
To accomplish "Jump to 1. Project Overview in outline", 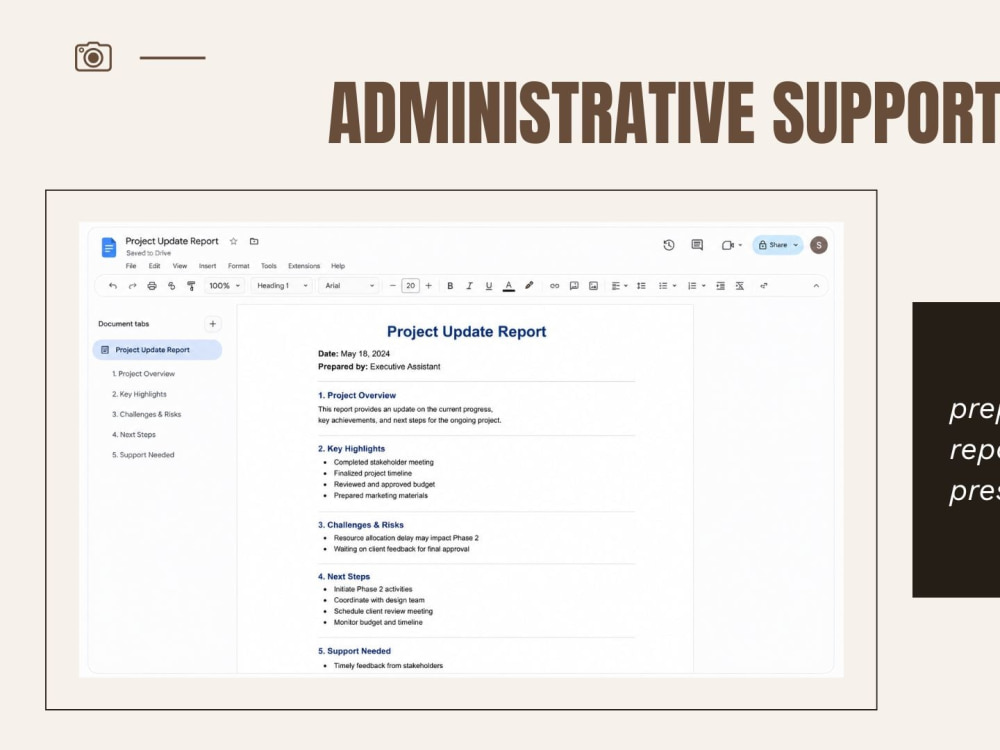I will pos(143,374).
